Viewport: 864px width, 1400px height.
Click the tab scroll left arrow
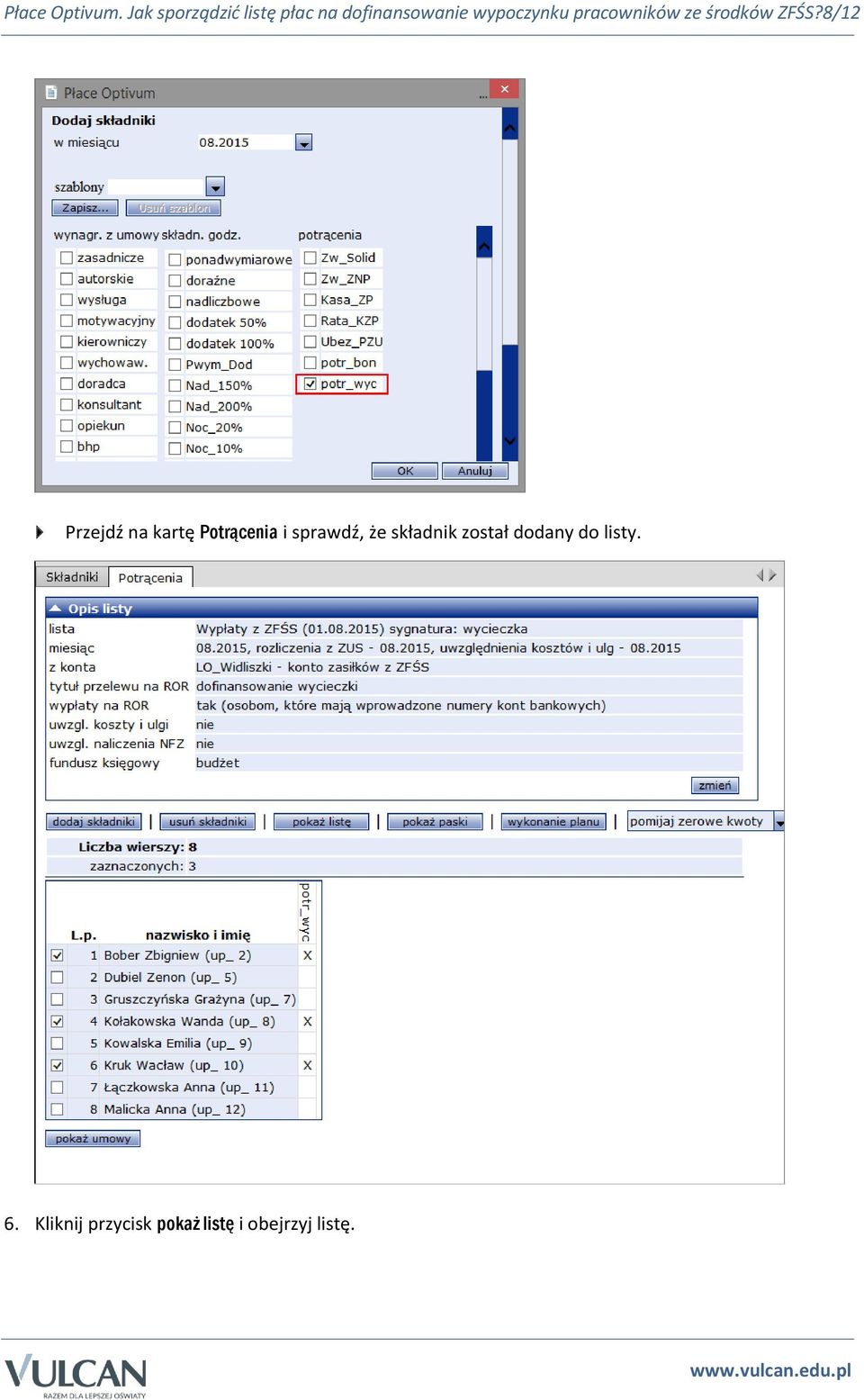[x=760, y=575]
